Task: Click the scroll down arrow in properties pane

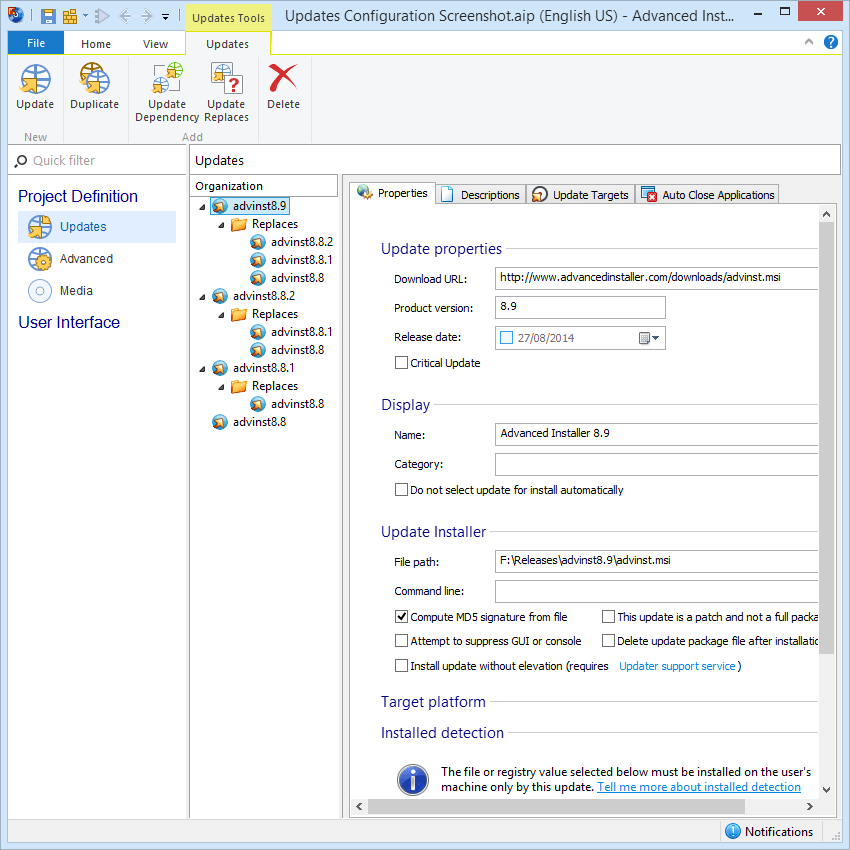Action: click(x=826, y=790)
